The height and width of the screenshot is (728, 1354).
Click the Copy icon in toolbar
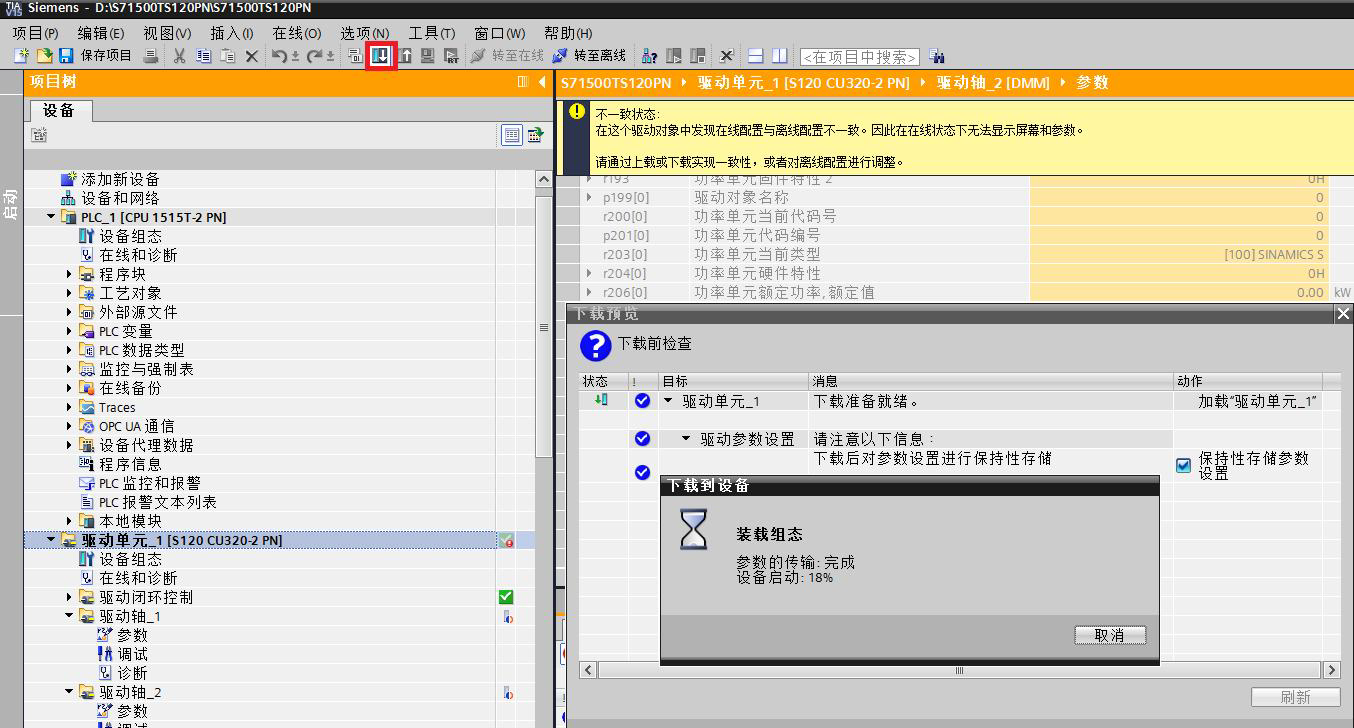pos(204,56)
